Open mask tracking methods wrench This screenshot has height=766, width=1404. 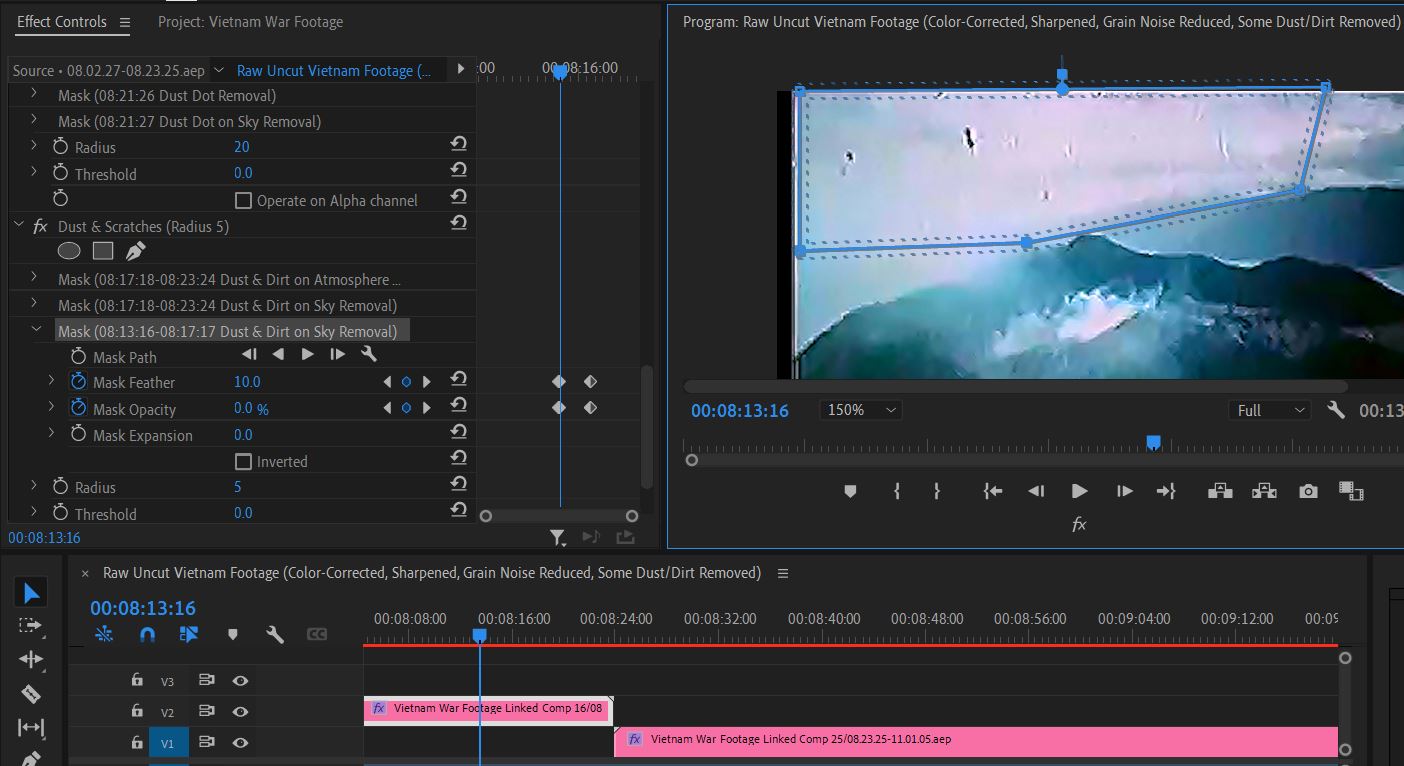(368, 354)
